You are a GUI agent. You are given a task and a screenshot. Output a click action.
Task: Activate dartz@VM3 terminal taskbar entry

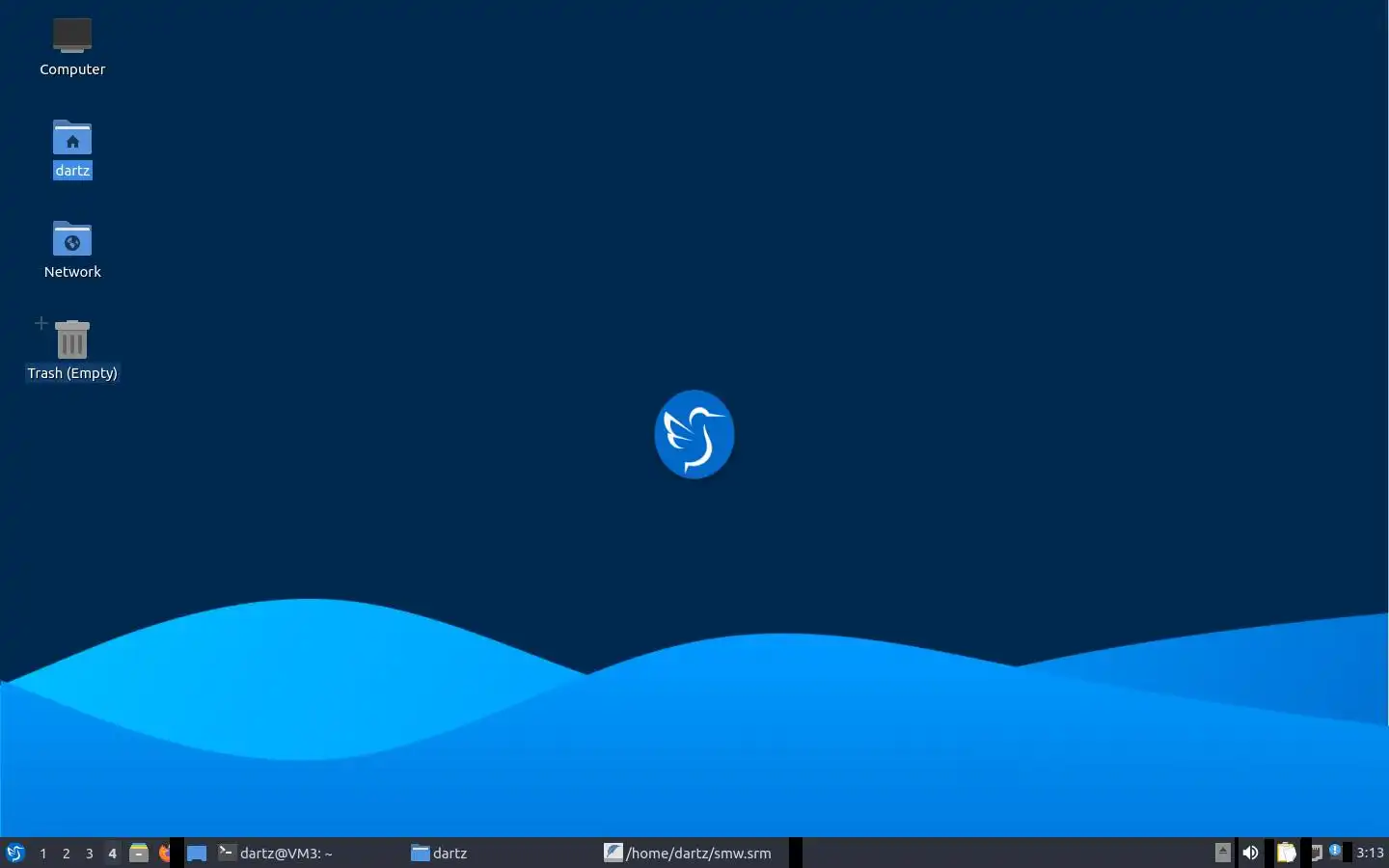[x=309, y=853]
